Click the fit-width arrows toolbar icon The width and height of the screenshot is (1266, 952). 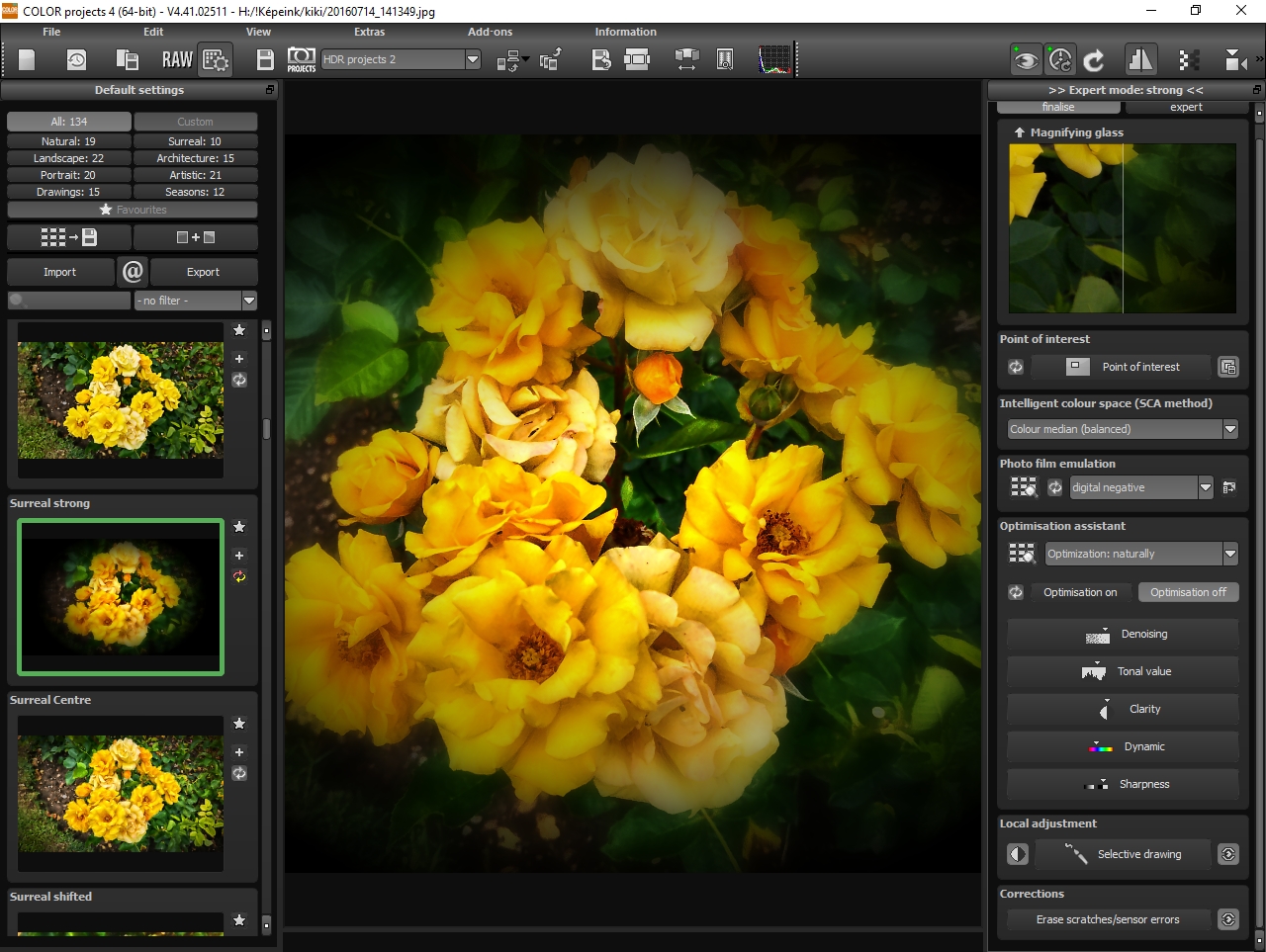tap(686, 59)
